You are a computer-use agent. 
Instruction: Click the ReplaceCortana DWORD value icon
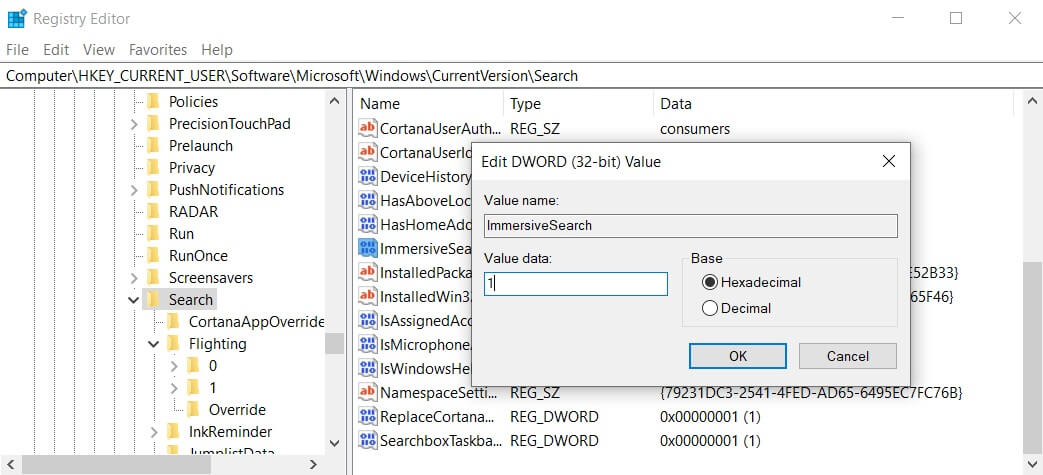[367, 416]
